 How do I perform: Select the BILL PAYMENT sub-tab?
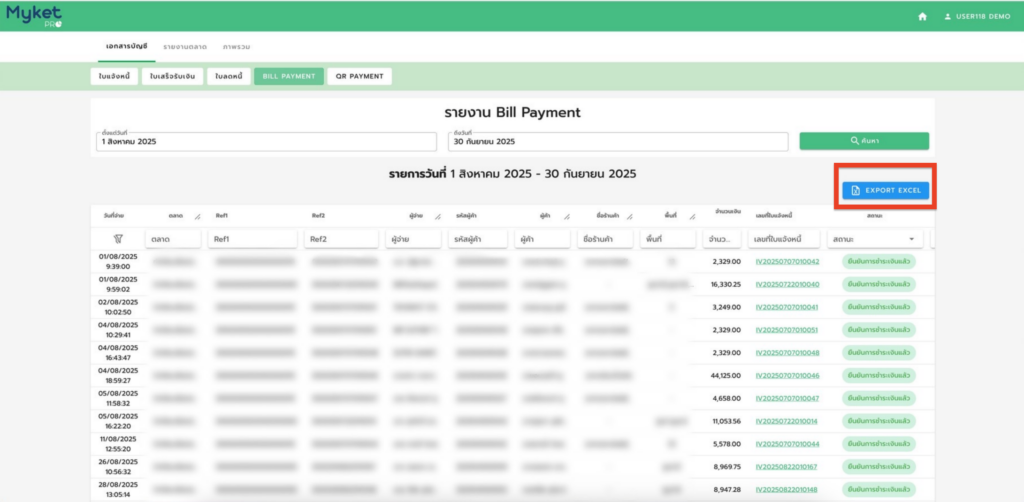tap(289, 76)
